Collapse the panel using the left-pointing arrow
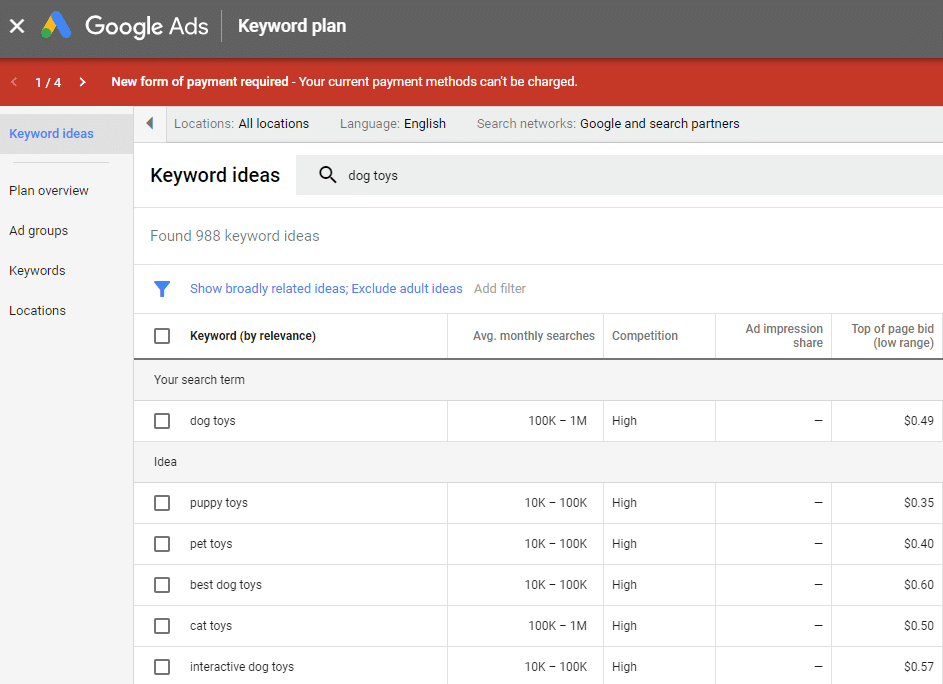Viewport: 943px width, 684px height. click(149, 124)
